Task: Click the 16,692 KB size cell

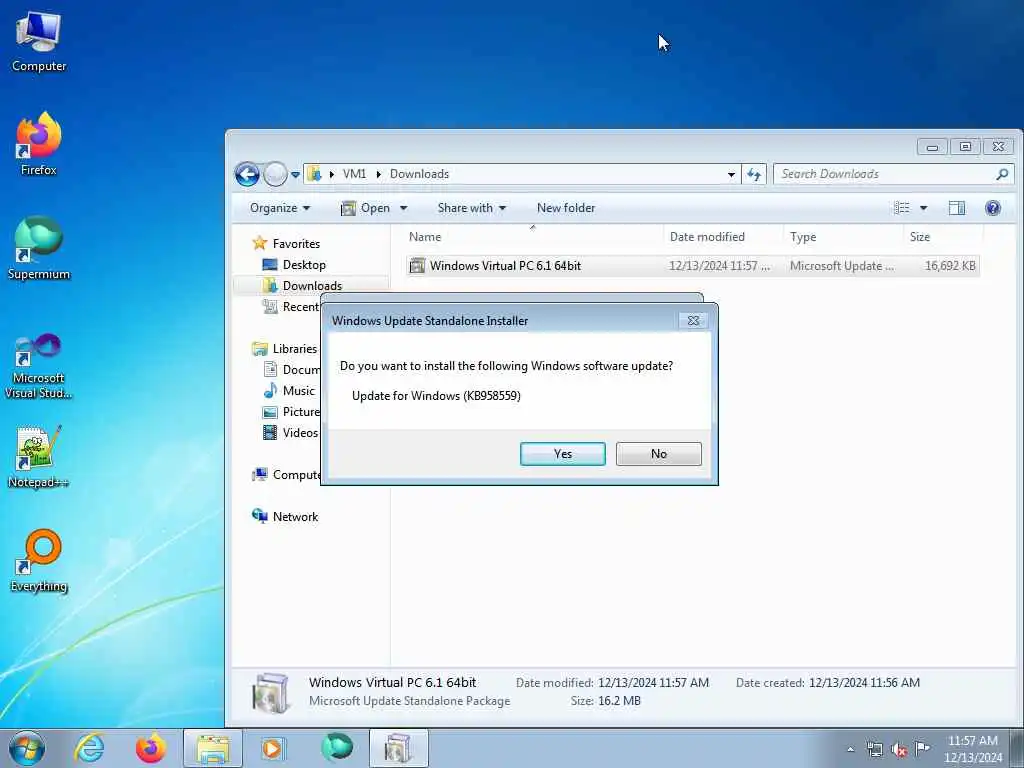Action: tap(950, 266)
